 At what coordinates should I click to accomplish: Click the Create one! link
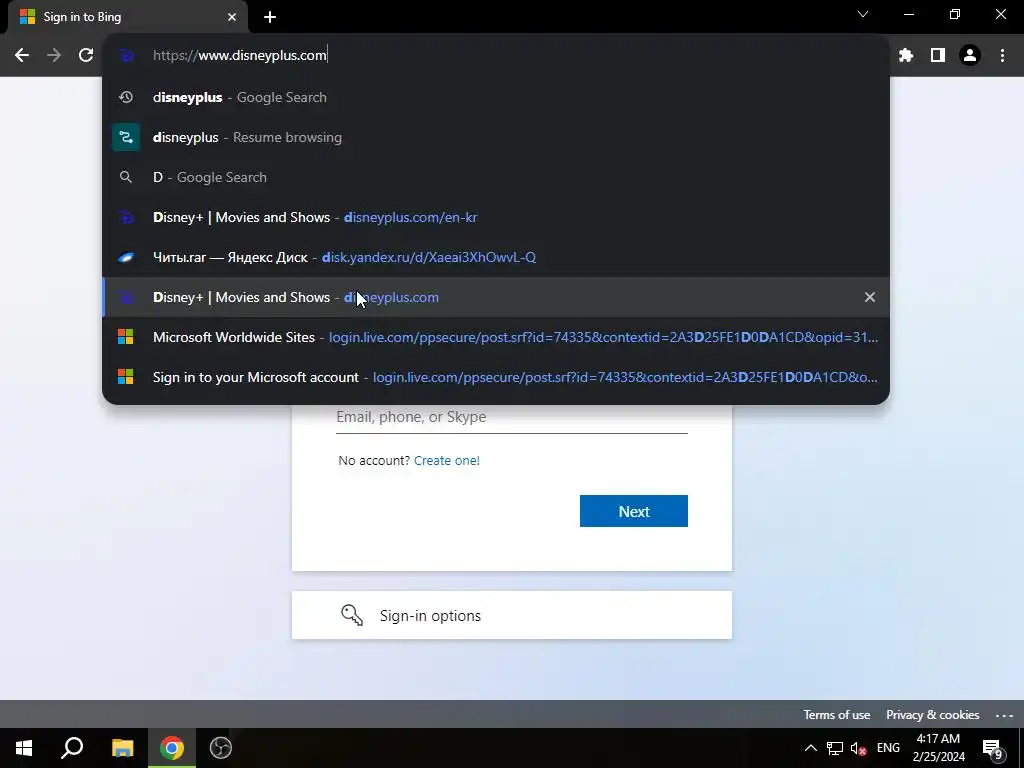point(447,460)
